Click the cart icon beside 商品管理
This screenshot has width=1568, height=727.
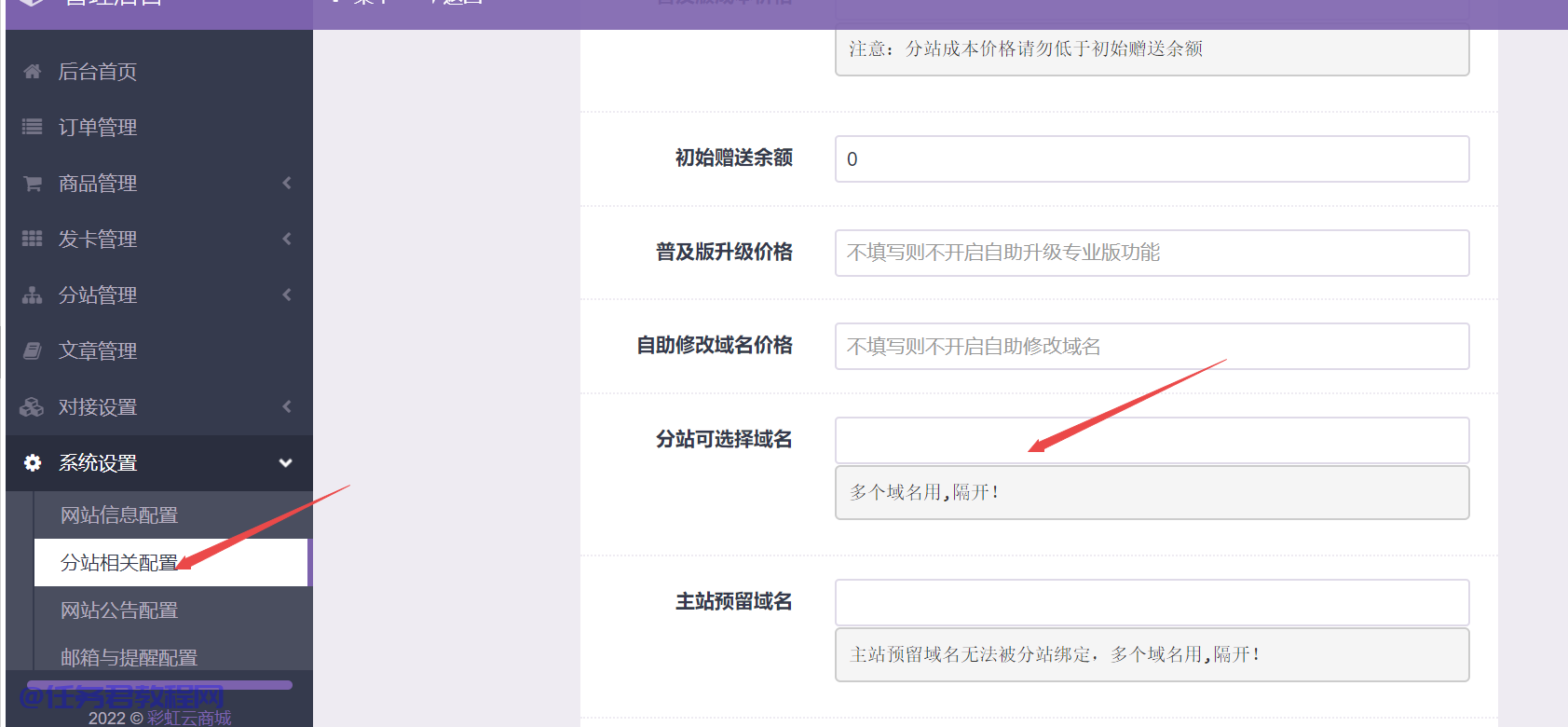click(x=32, y=184)
